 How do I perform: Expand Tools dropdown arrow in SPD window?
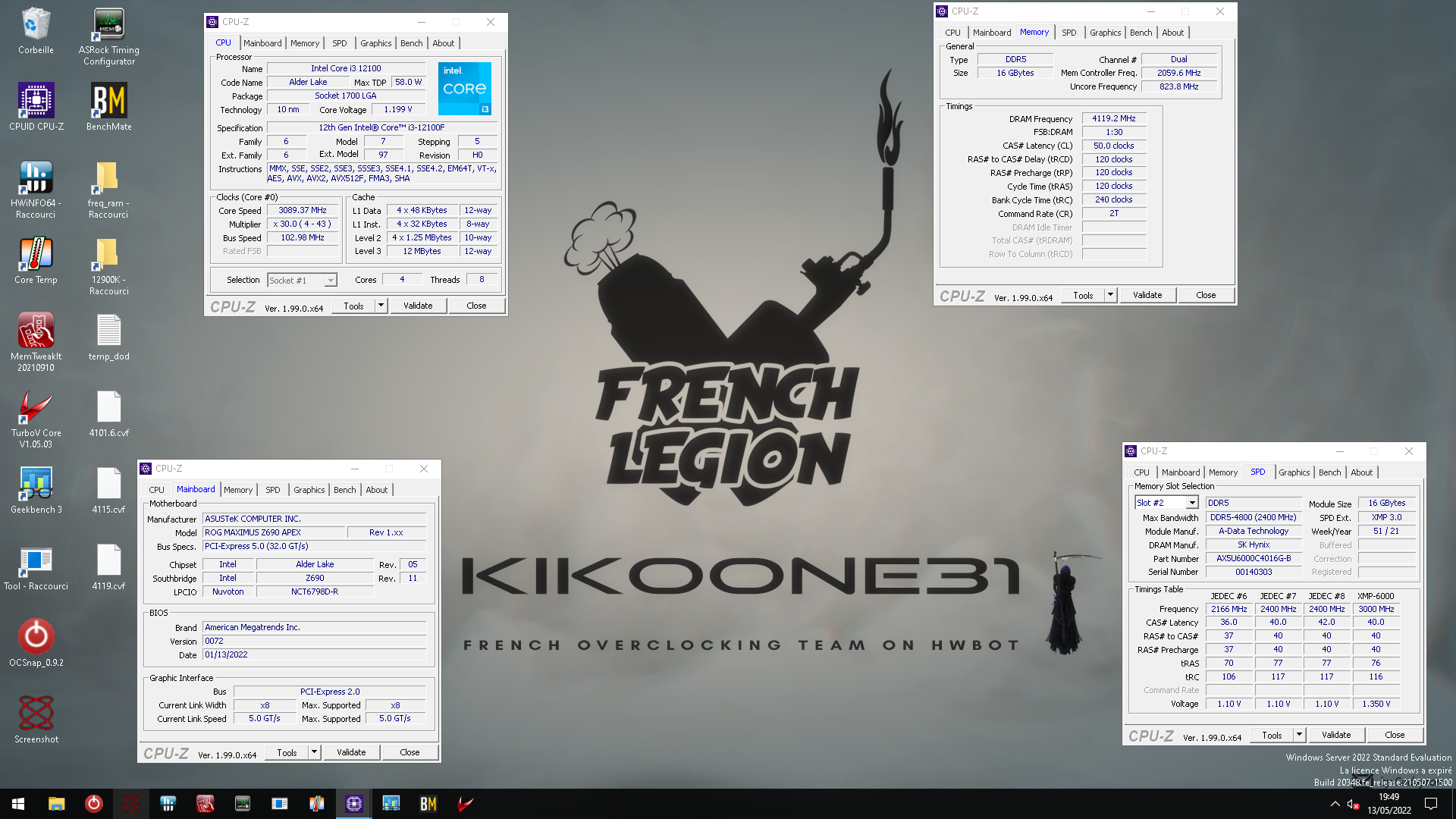tap(1300, 735)
